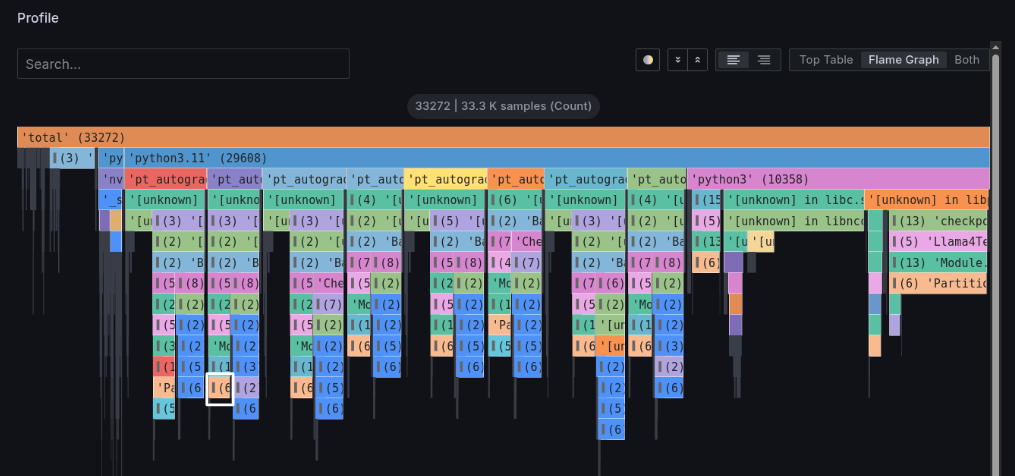
Task: Click the expand all groups double-chevron-down icon
Action: point(677,60)
